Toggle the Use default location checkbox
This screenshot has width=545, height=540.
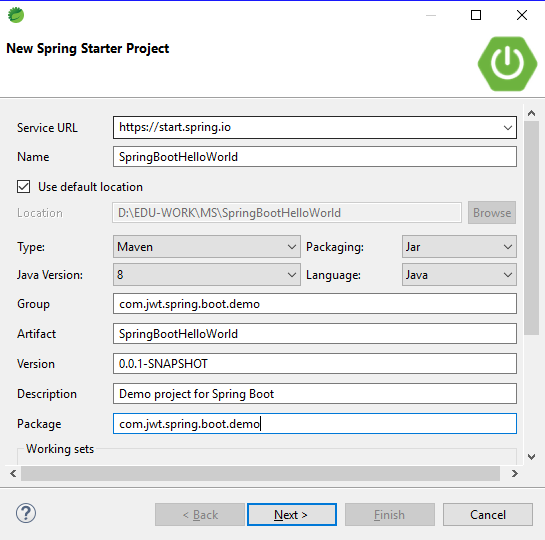click(24, 187)
